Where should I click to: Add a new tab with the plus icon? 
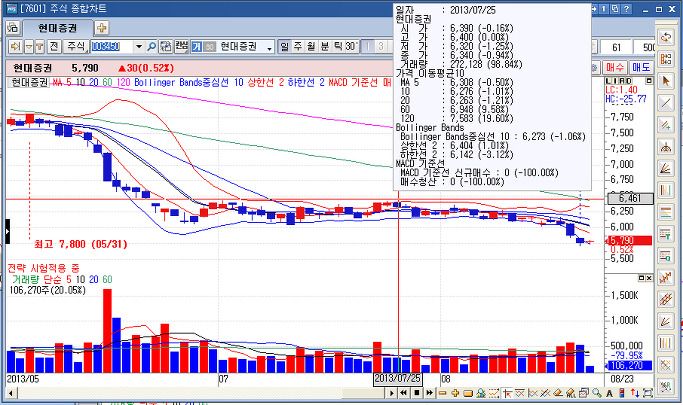pyautogui.click(x=101, y=28)
